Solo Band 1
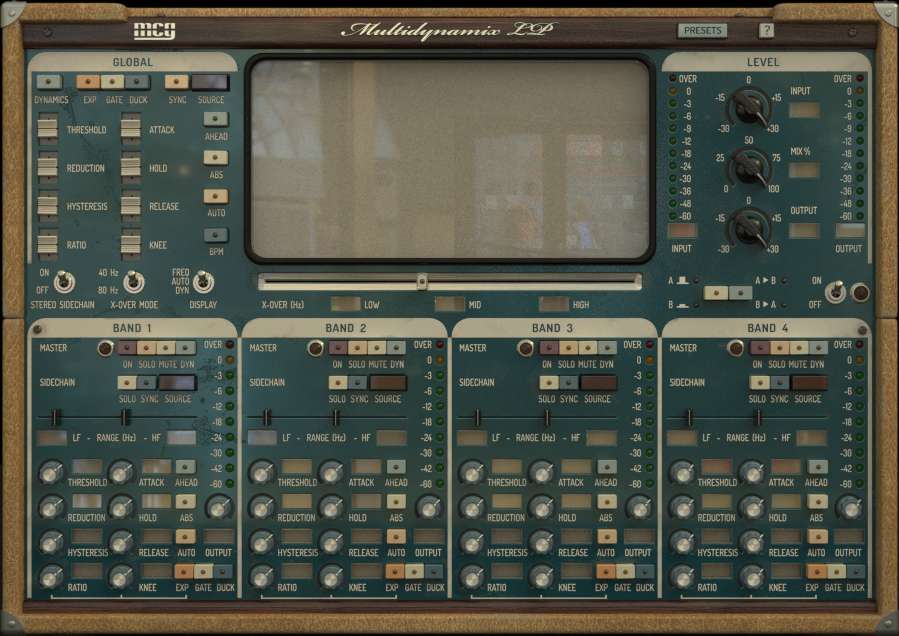The height and width of the screenshot is (636, 899). (x=146, y=348)
